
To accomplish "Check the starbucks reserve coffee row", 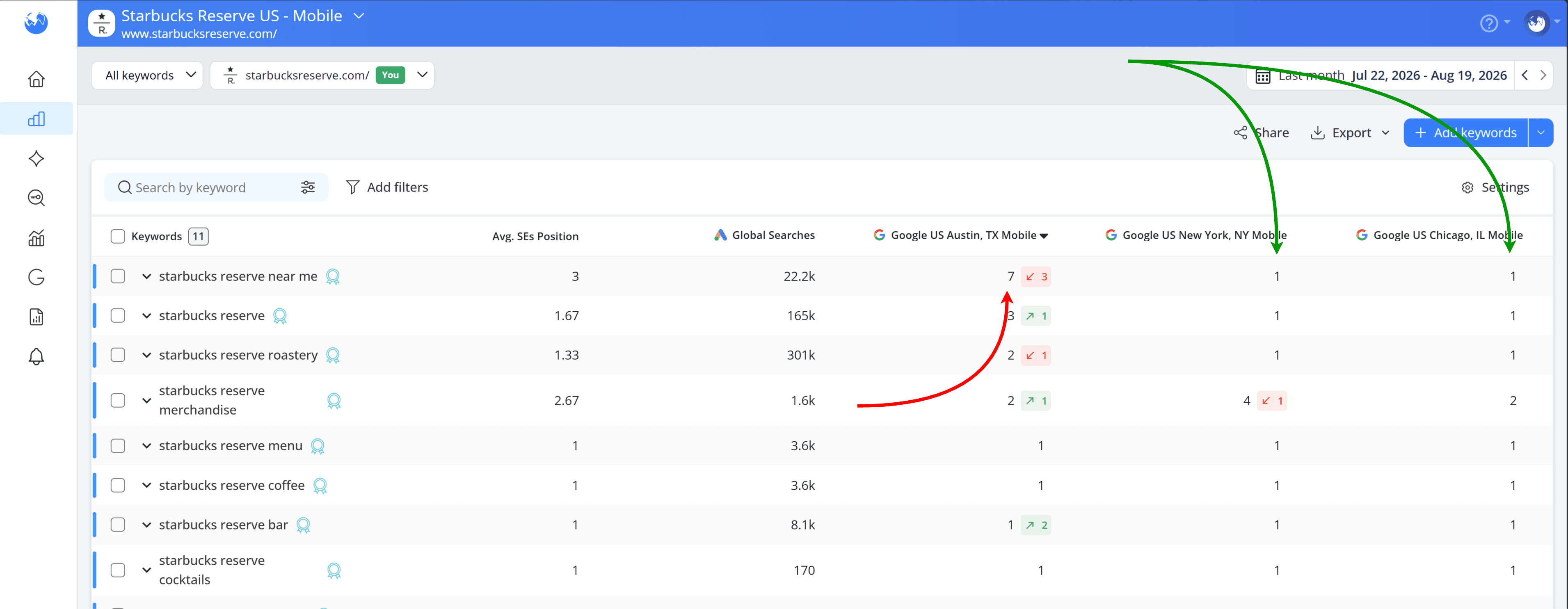I will point(118,486).
